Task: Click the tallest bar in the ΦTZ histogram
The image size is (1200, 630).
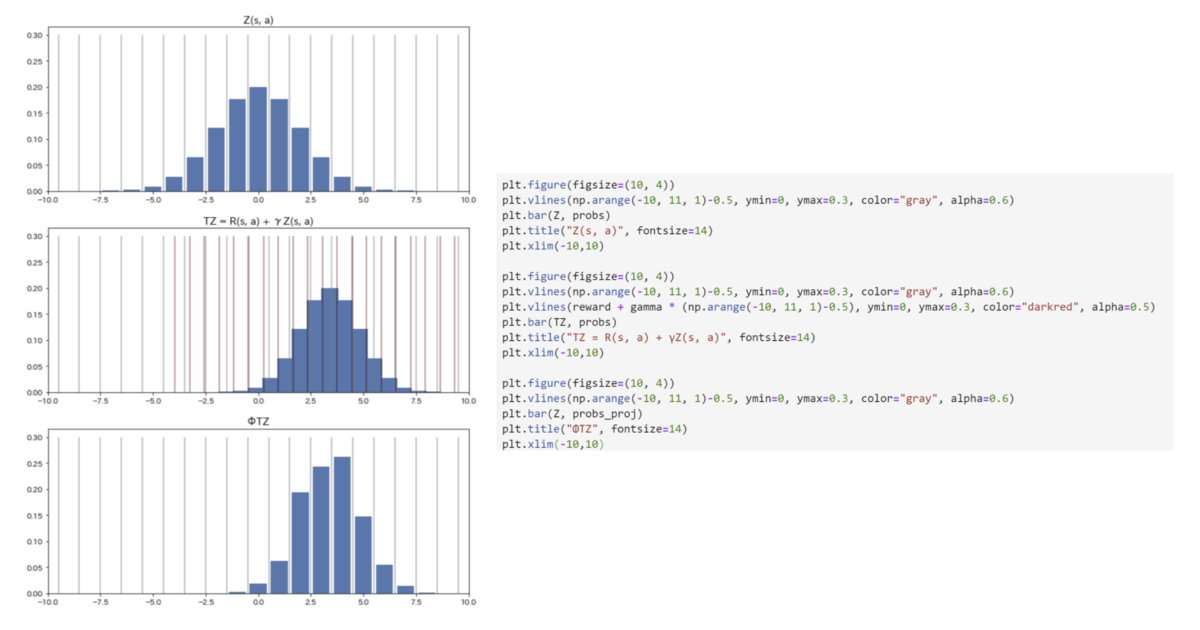Action: click(342, 525)
